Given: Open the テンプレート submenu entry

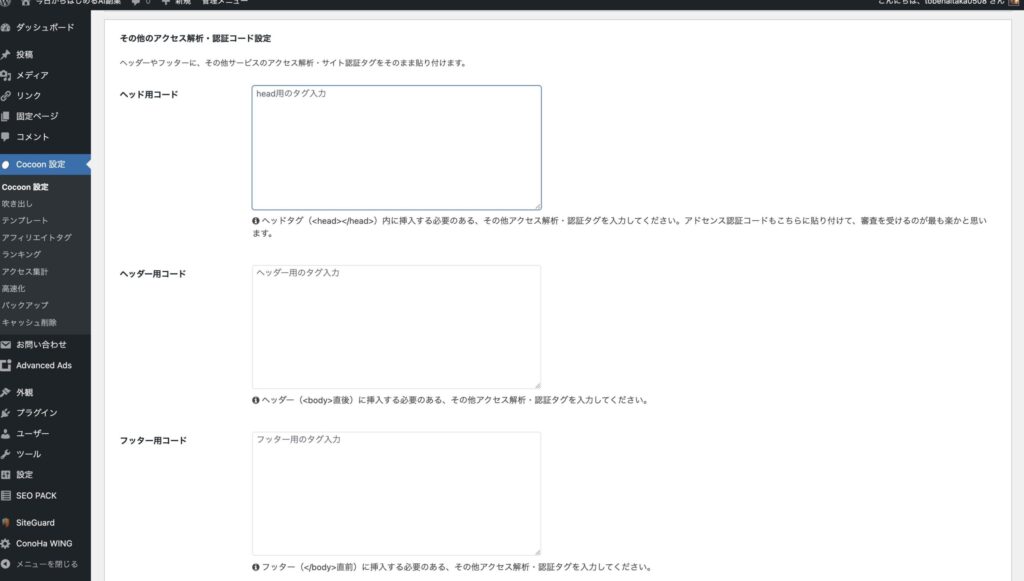Looking at the screenshot, I should point(25,221).
